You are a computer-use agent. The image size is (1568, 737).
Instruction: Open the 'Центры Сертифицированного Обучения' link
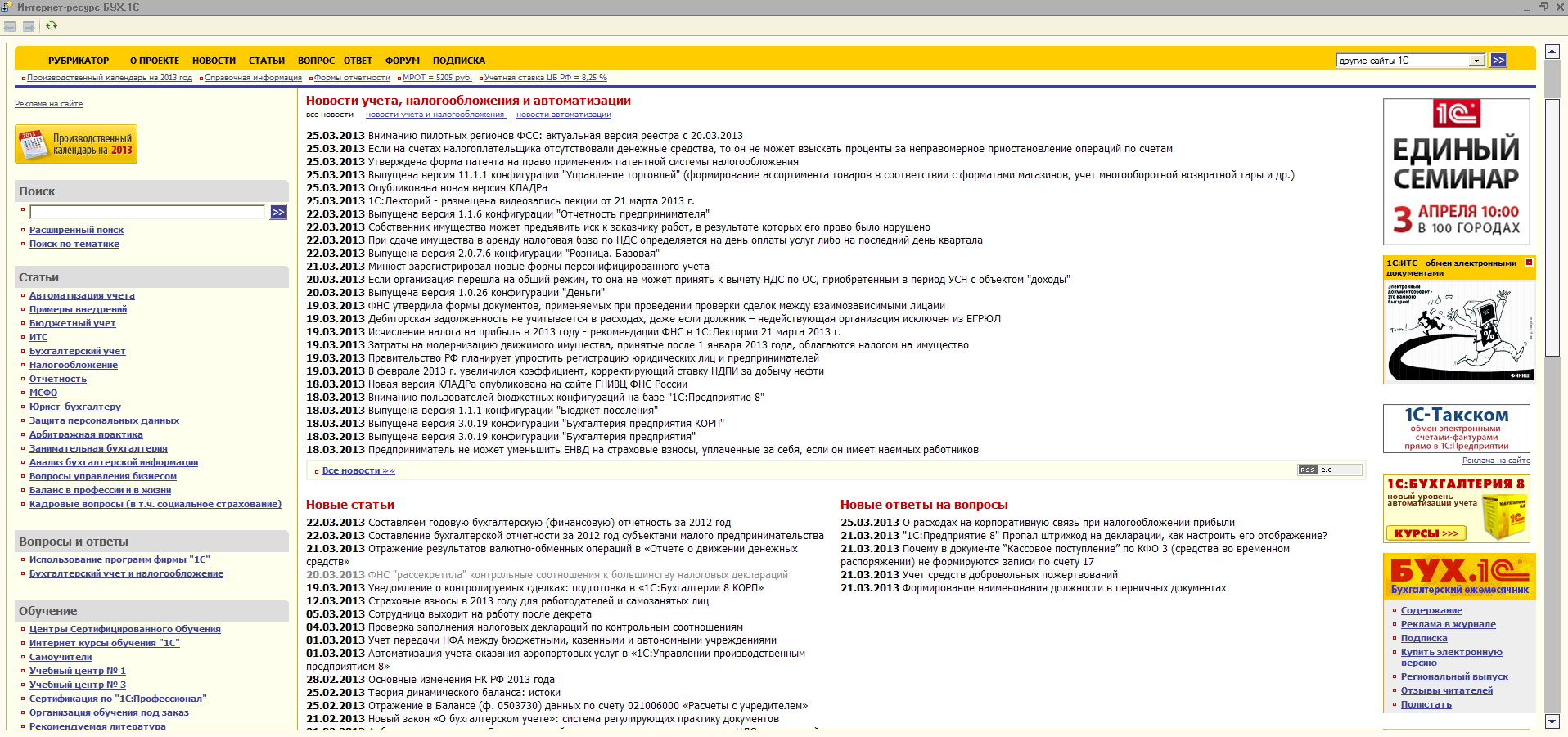(x=125, y=629)
